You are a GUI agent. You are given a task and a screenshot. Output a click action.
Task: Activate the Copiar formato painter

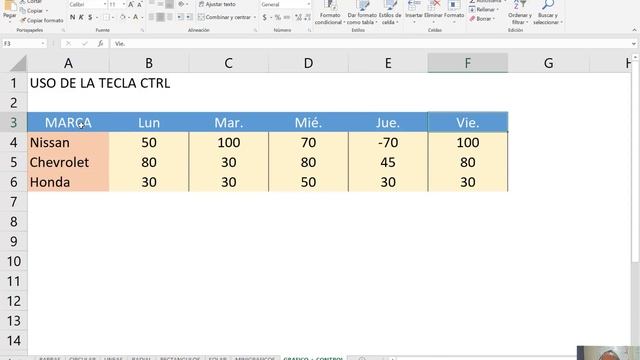42,20
